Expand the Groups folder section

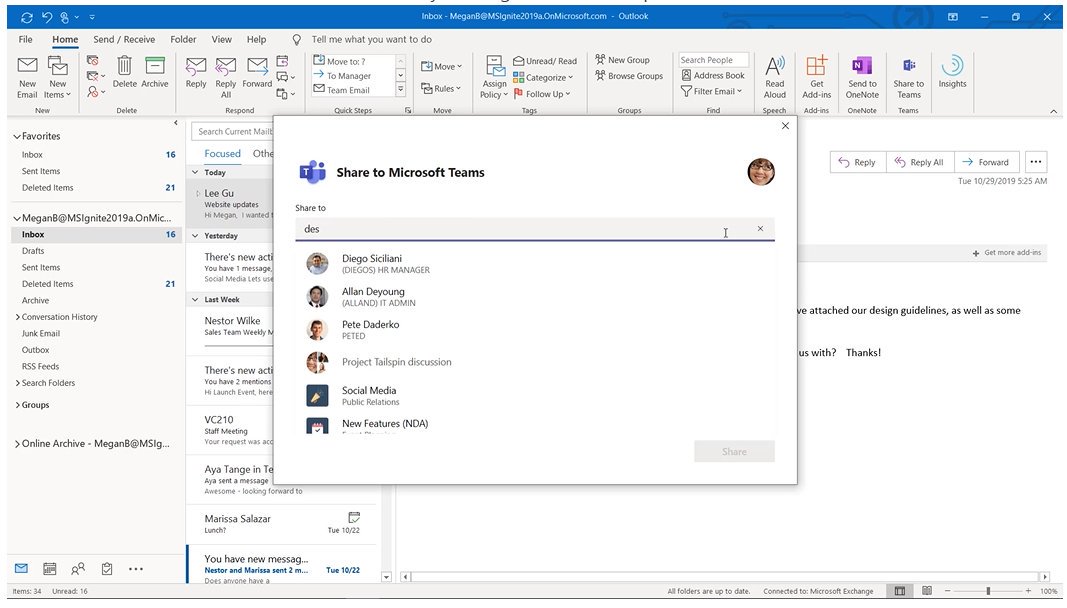tap(18, 405)
